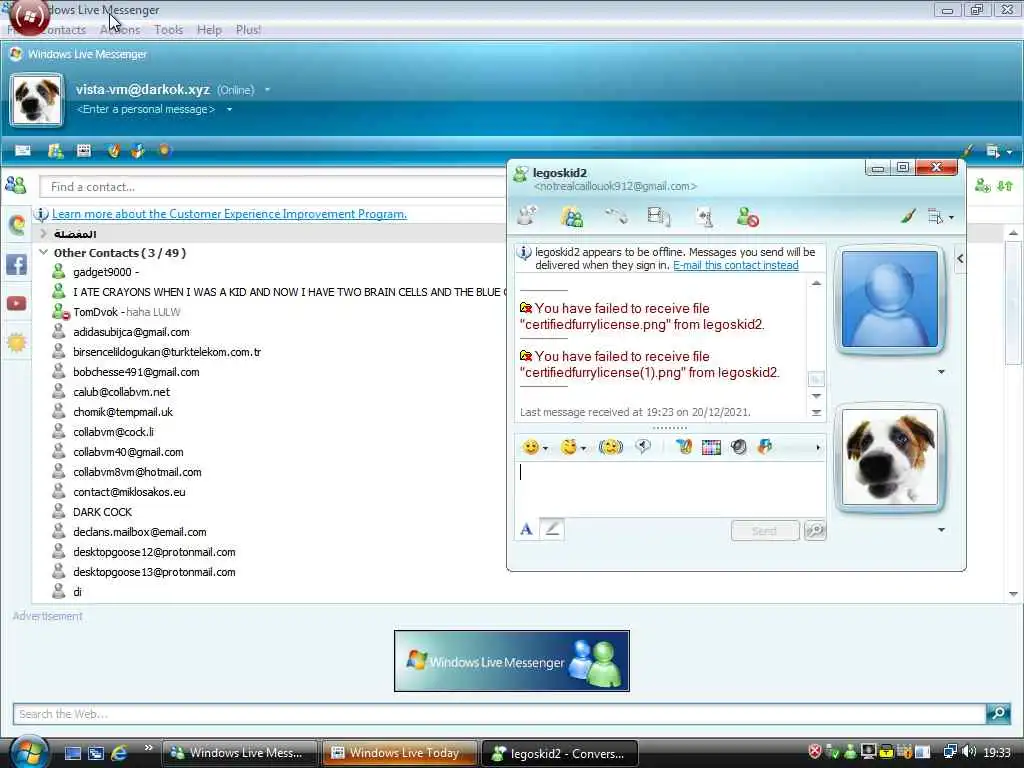The height and width of the screenshot is (768, 1024).
Task: Open the YouTube tab in left sidebar
Action: 17,304
